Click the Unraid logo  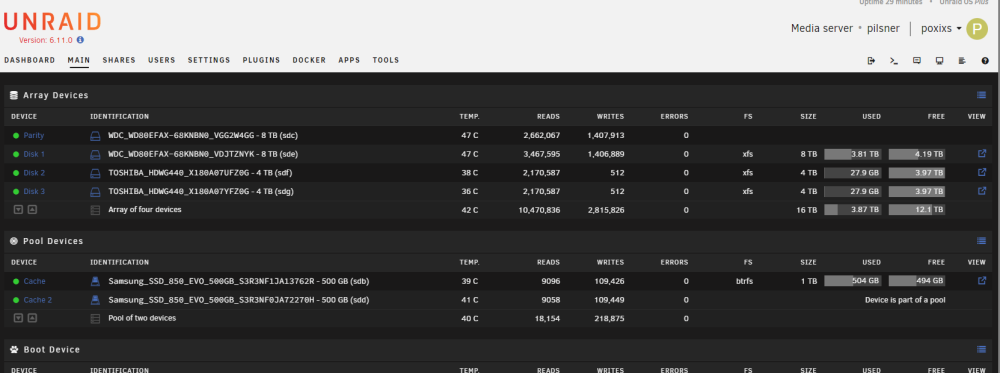[x=52, y=22]
